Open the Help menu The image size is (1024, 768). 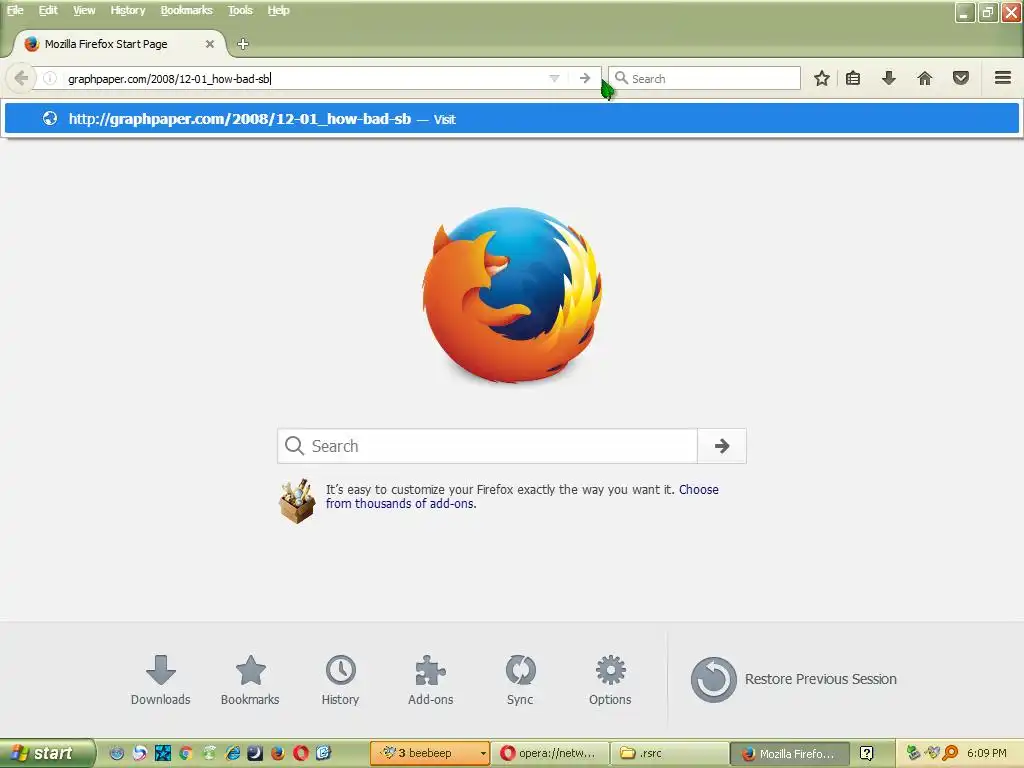click(278, 10)
